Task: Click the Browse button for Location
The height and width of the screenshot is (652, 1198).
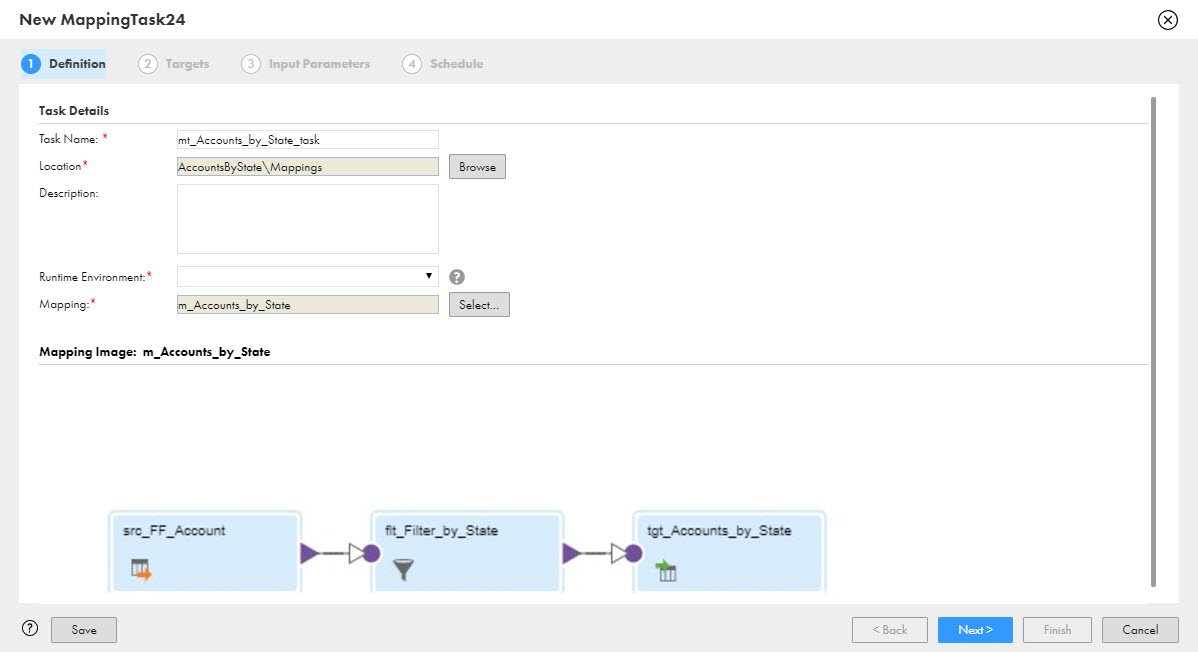Action: pos(478,167)
